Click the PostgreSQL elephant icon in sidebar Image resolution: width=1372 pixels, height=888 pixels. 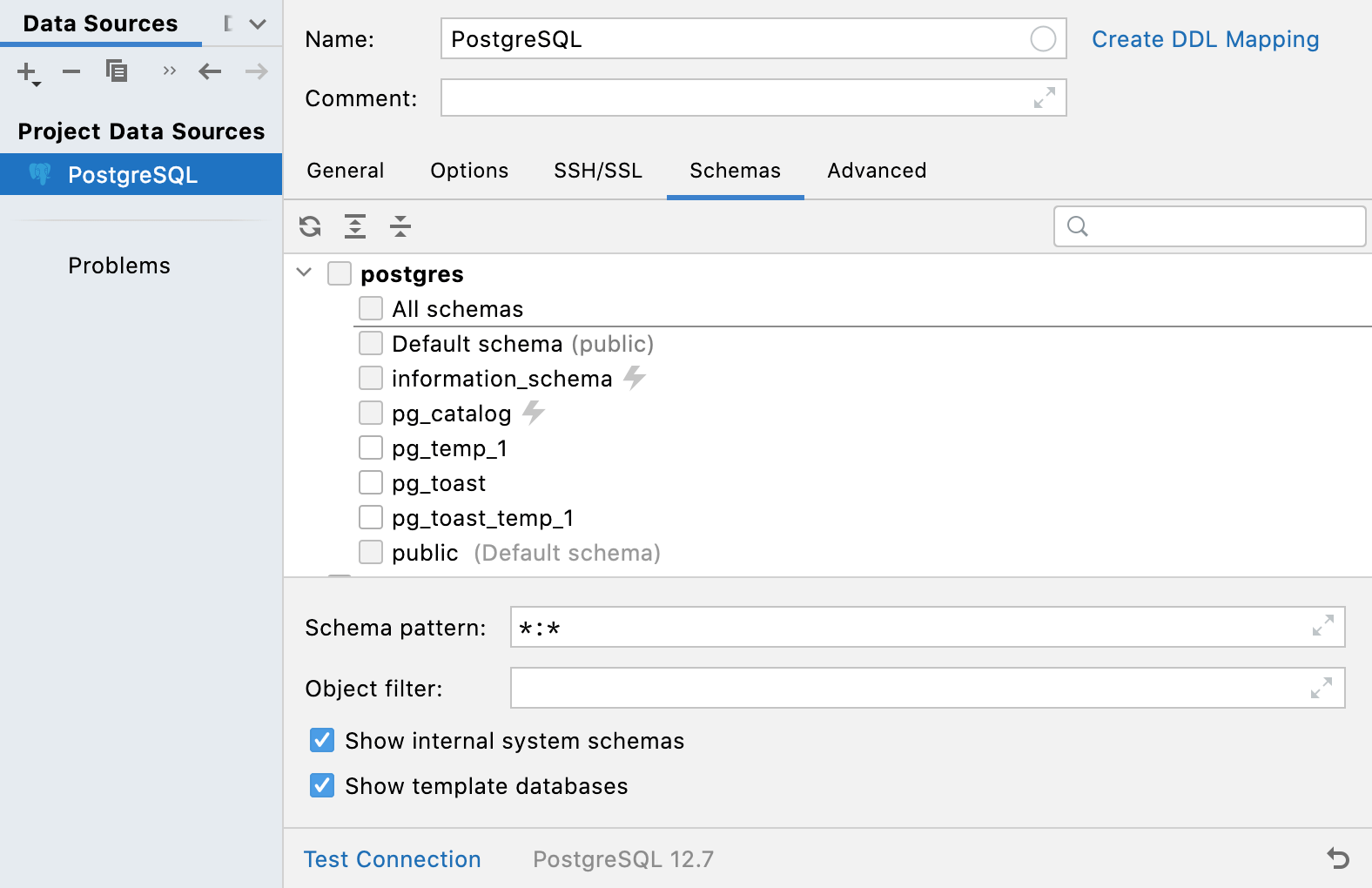pos(40,174)
